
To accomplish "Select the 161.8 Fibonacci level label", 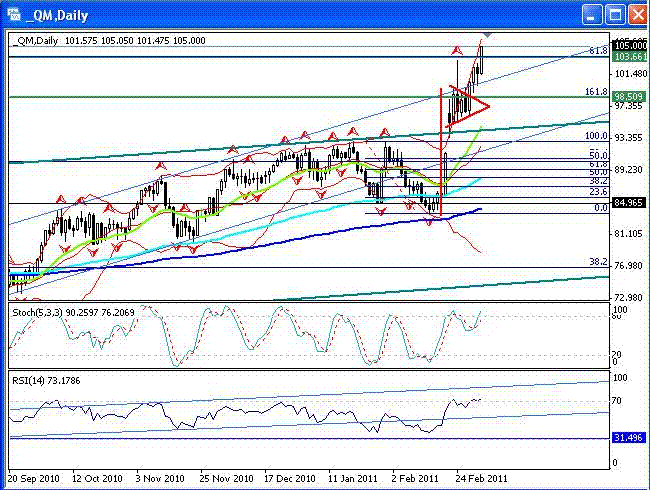I will coord(596,92).
